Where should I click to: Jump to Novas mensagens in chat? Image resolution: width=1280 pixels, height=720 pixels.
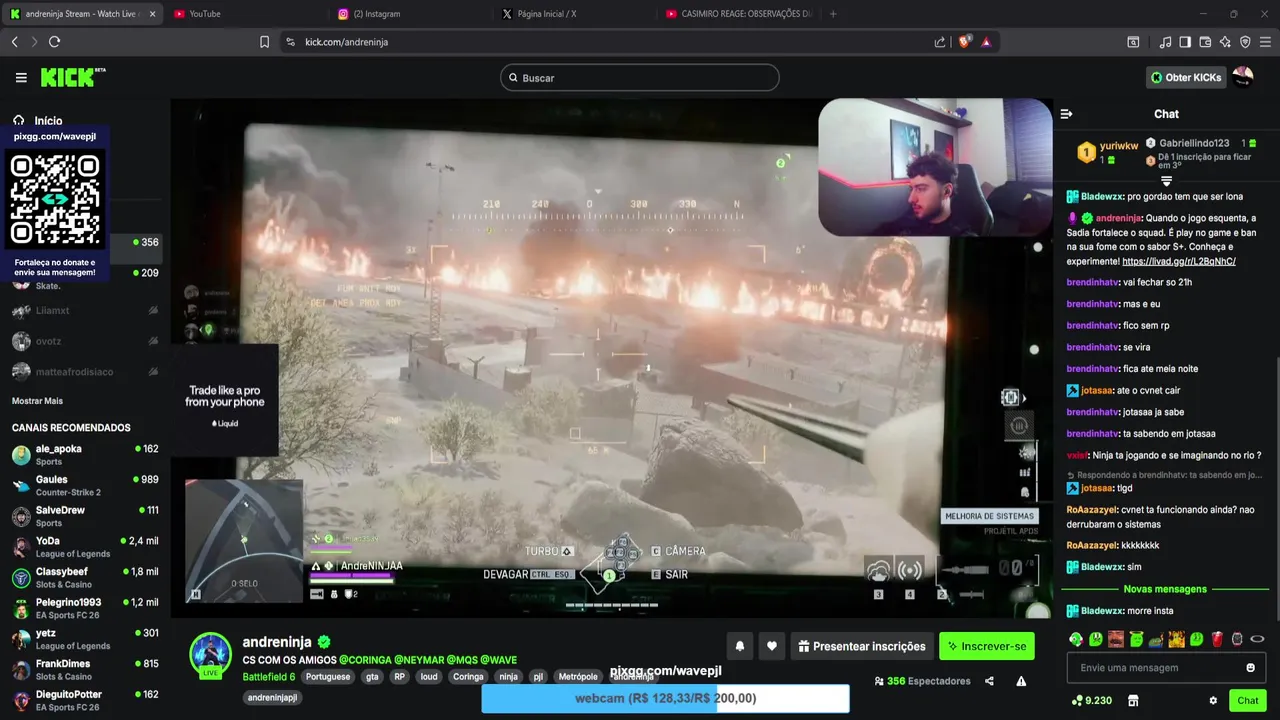pos(1165,589)
